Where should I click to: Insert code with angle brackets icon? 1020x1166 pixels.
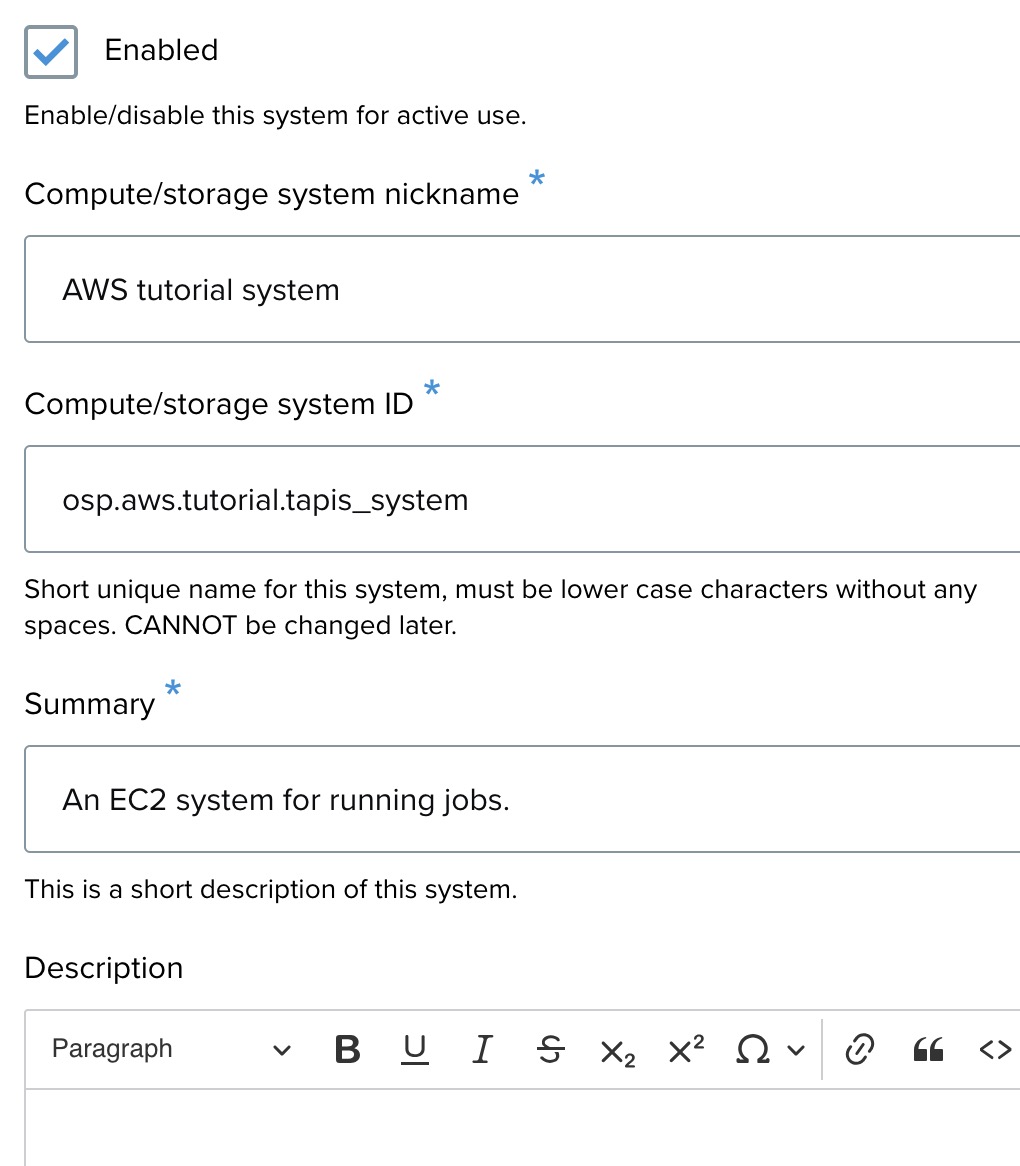click(x=995, y=1049)
